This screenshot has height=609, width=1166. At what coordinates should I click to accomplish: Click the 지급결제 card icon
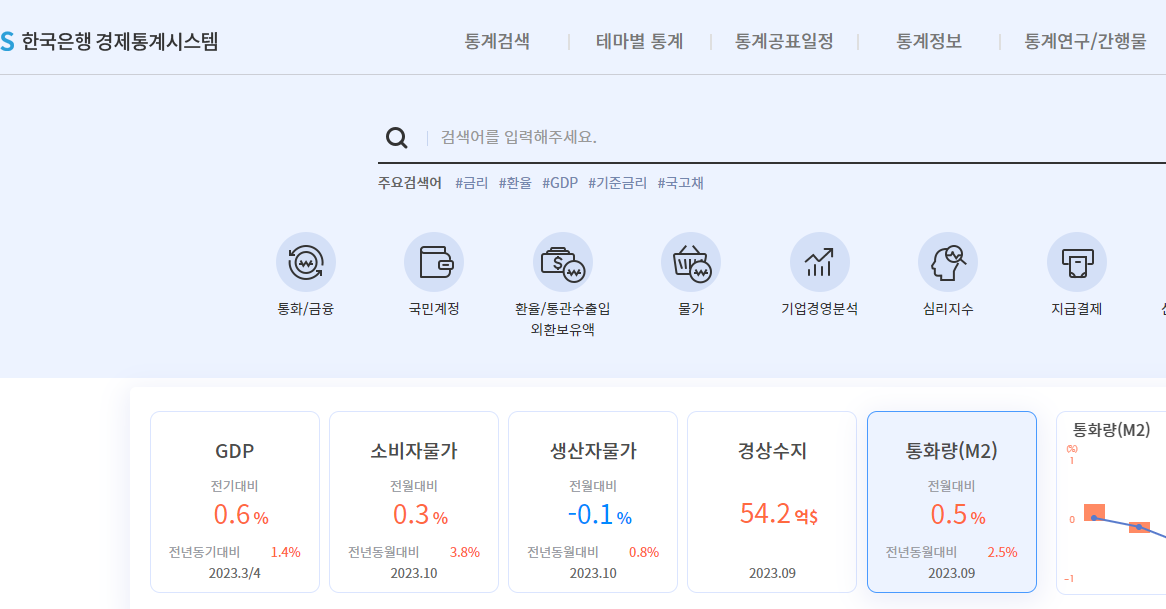coord(1076,261)
